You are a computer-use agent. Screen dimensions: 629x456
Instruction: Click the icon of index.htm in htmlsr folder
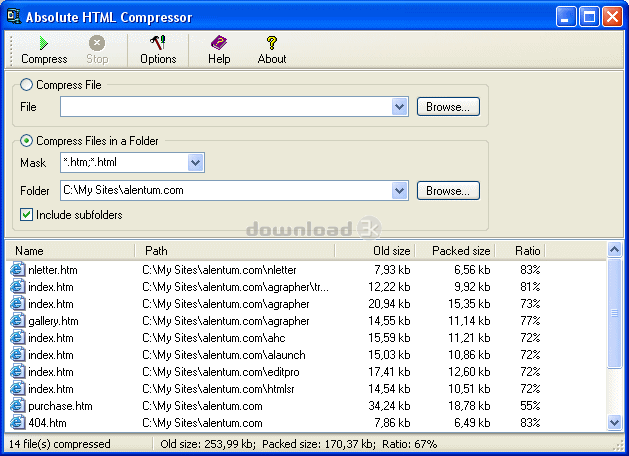(17, 388)
